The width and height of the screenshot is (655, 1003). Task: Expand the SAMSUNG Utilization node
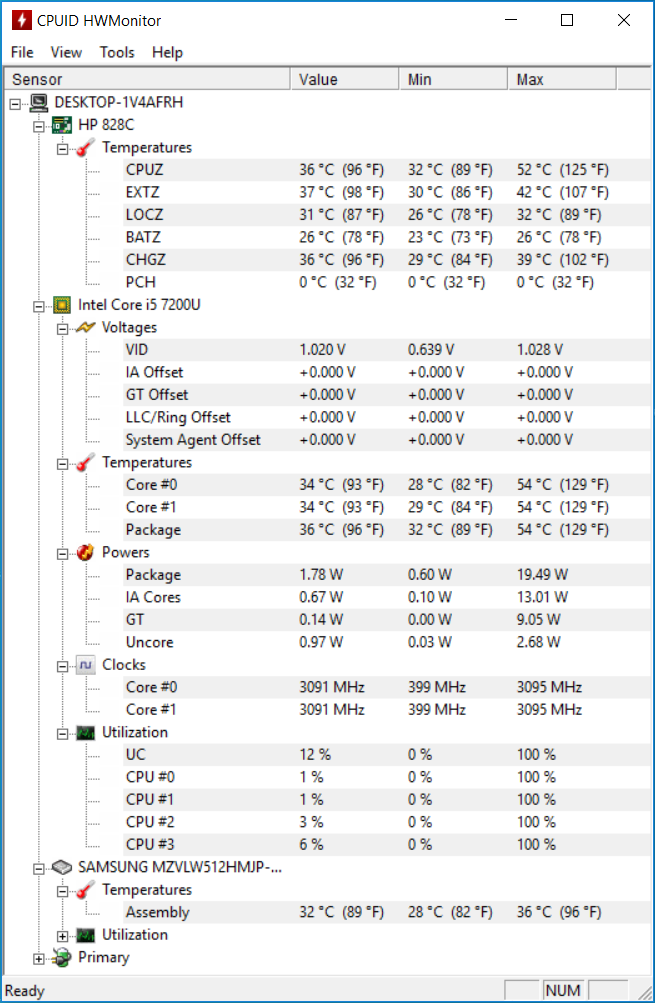[63, 936]
